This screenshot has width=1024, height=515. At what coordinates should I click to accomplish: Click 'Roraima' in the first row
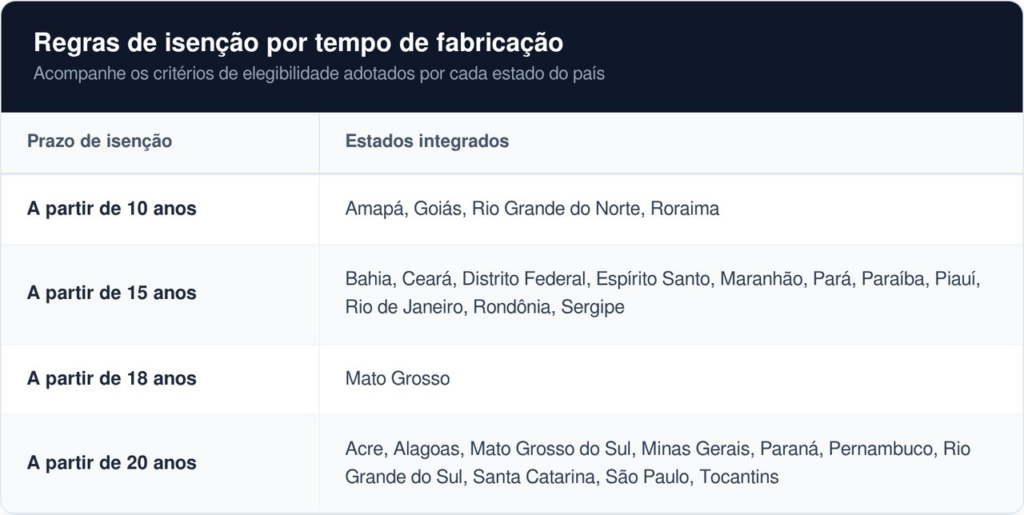click(684, 209)
